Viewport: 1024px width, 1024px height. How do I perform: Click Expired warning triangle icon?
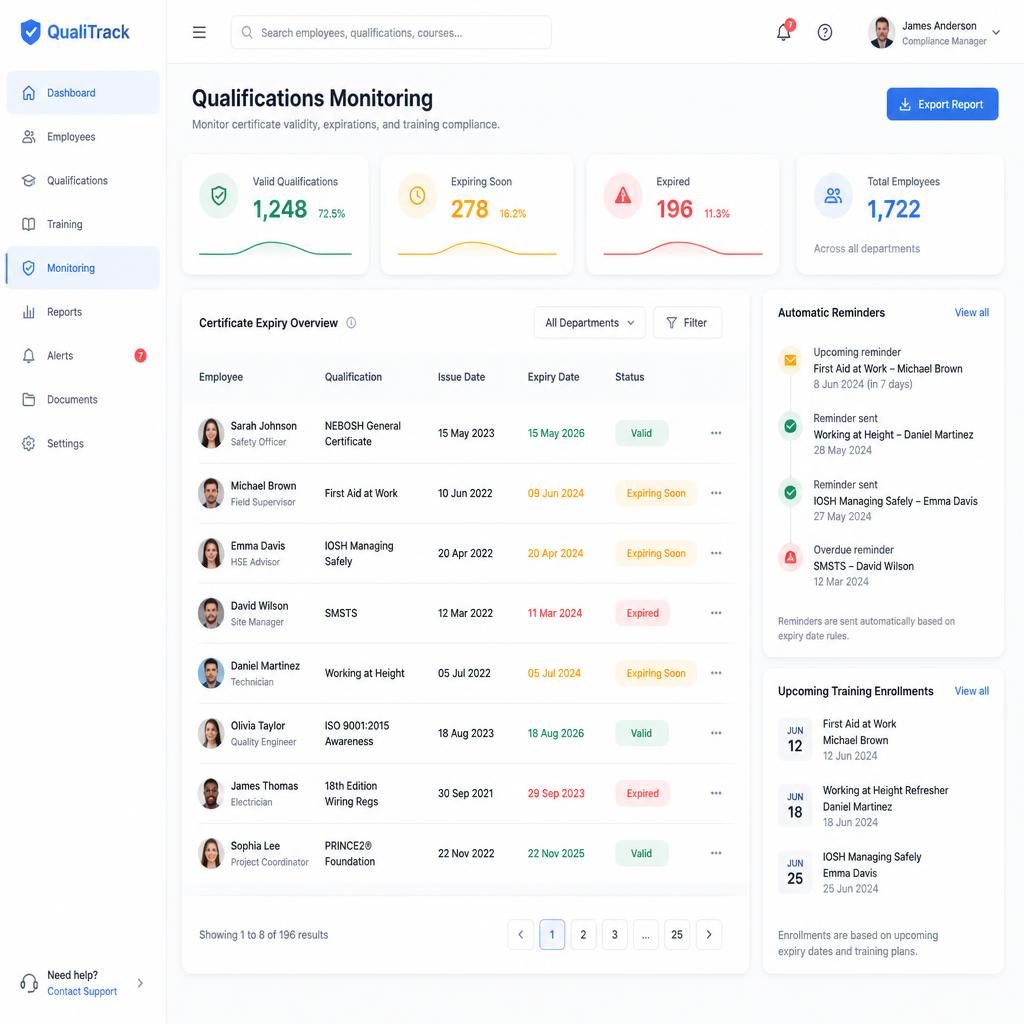coord(623,195)
